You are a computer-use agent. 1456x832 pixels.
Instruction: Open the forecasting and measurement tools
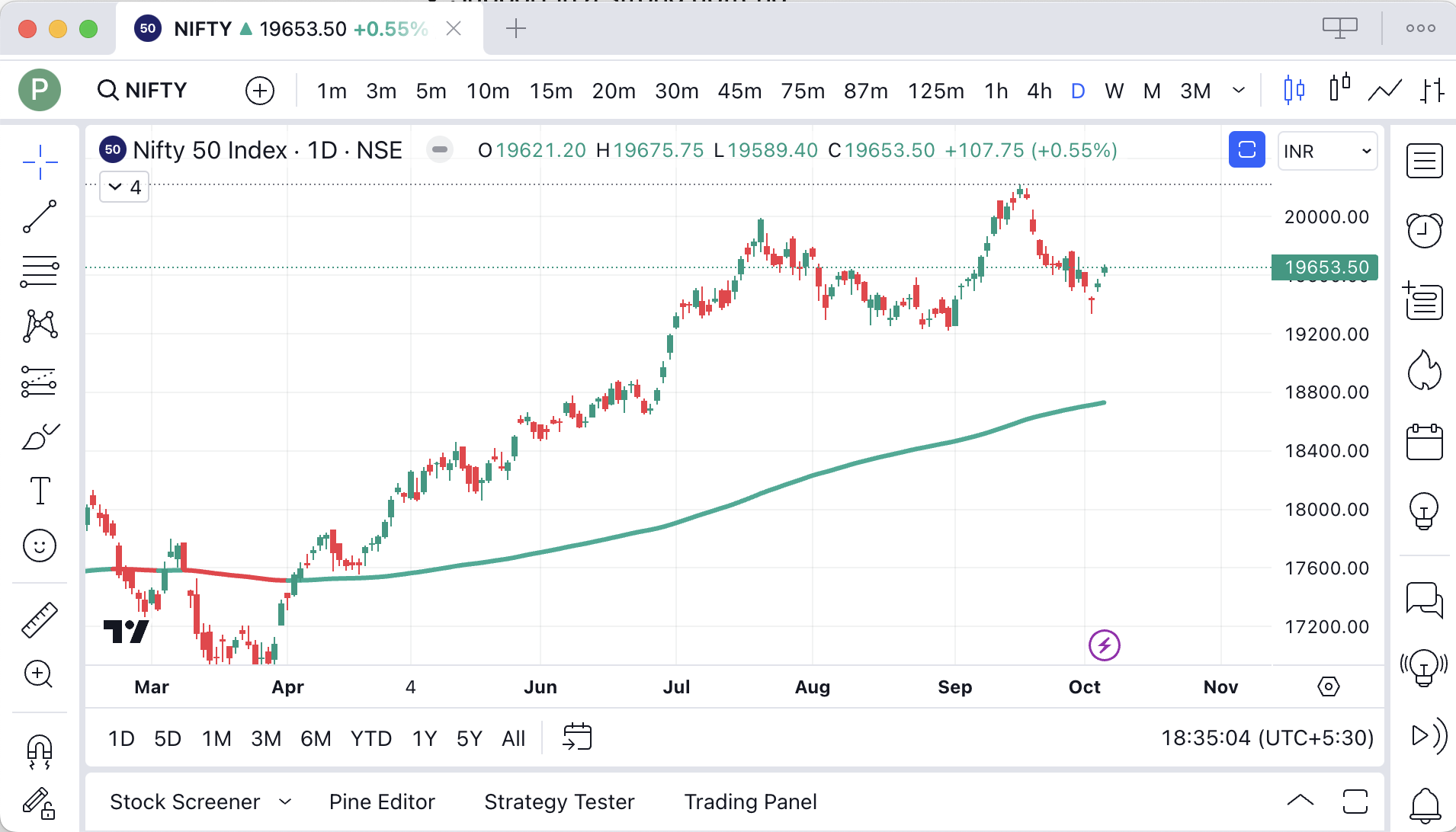click(40, 381)
